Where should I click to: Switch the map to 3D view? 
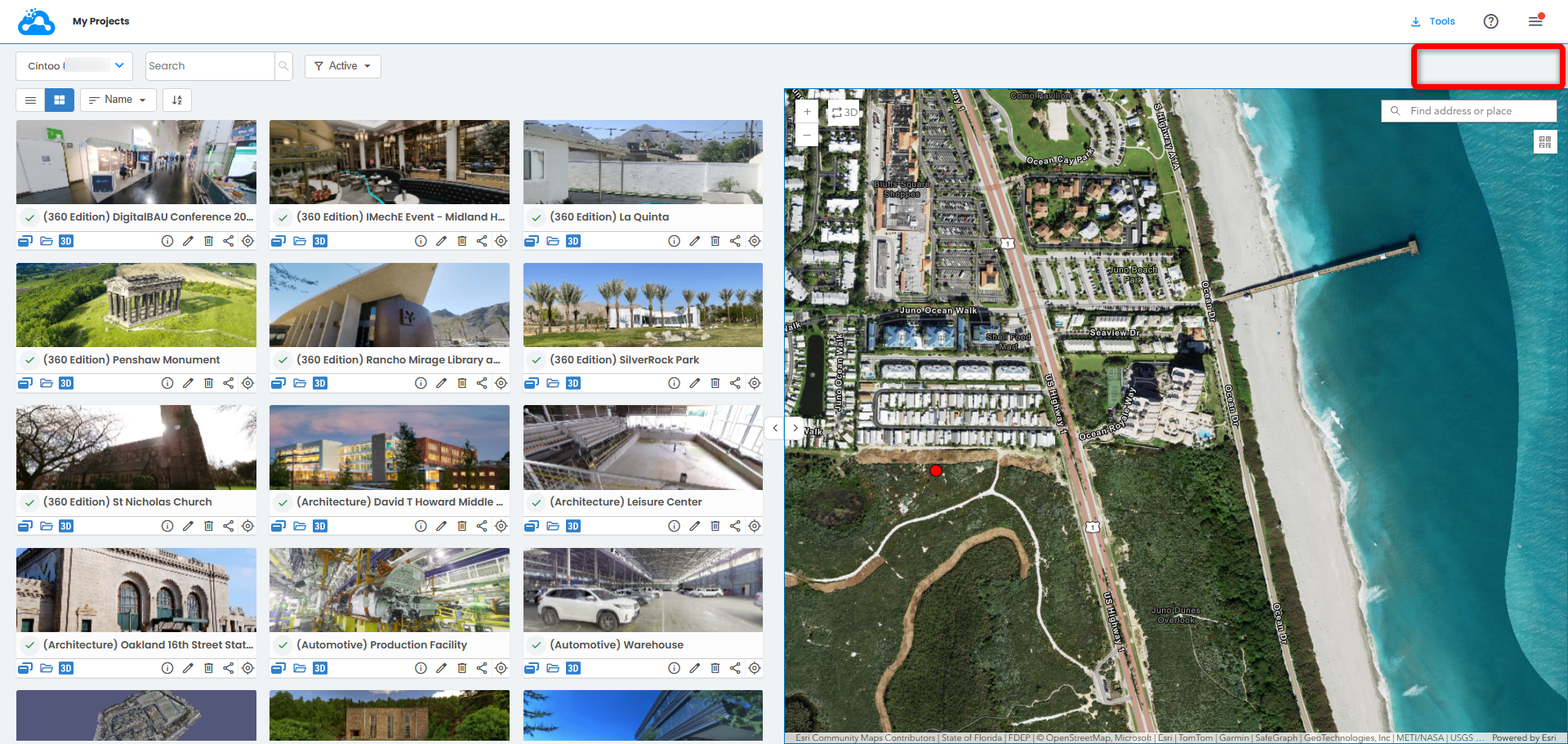[844, 113]
